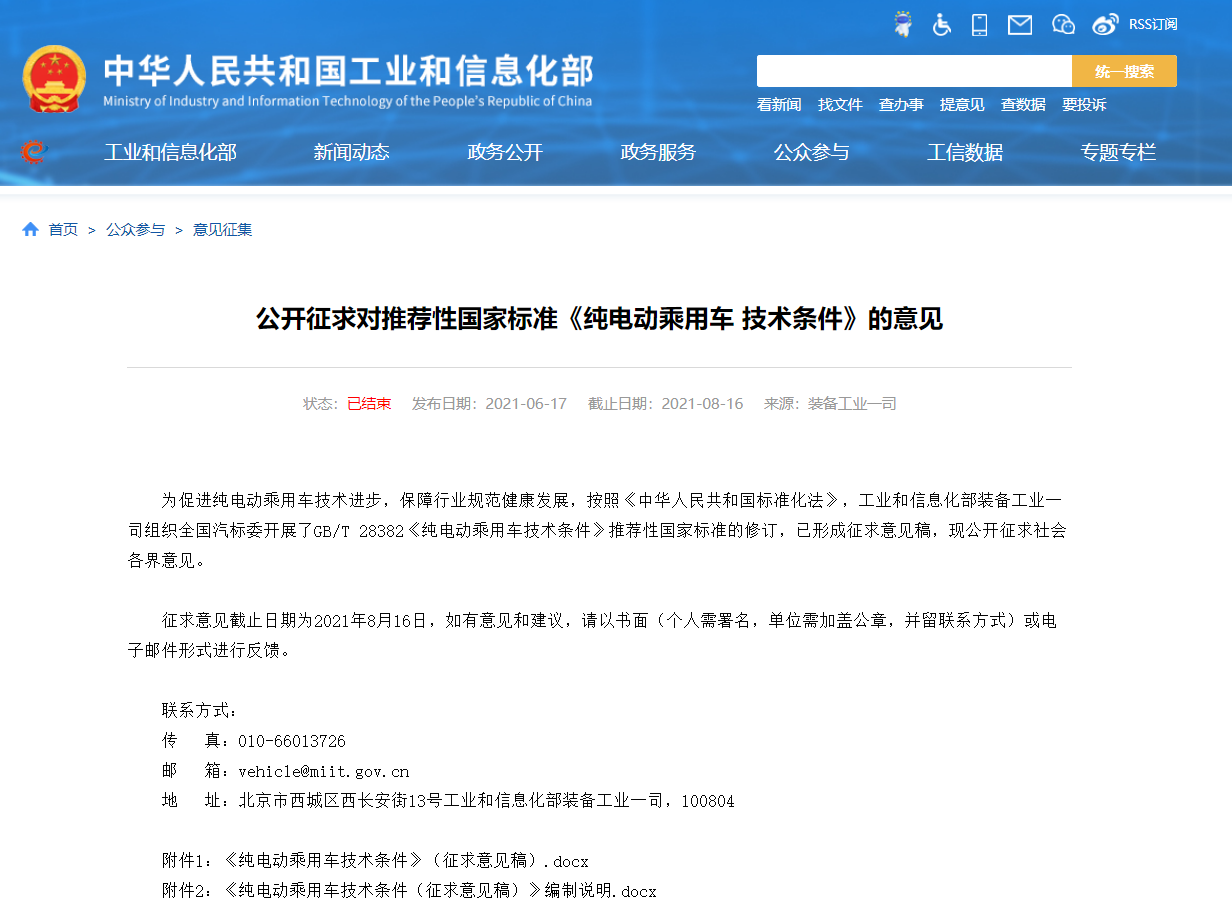Image resolution: width=1232 pixels, height=919 pixels.
Task: Open the 新闻动态 menu
Action: click(x=351, y=152)
